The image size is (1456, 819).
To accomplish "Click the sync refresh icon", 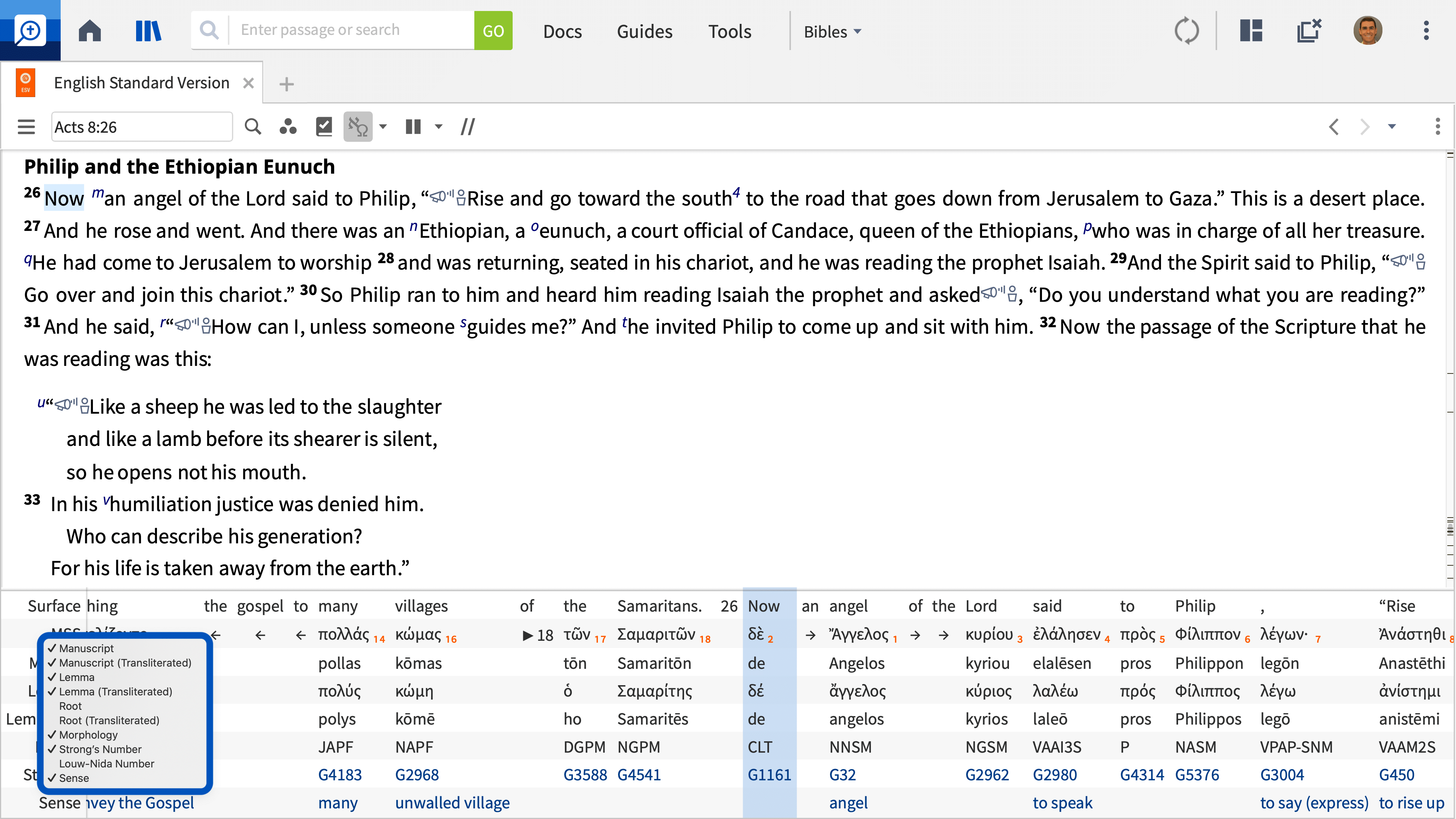I will [1186, 31].
